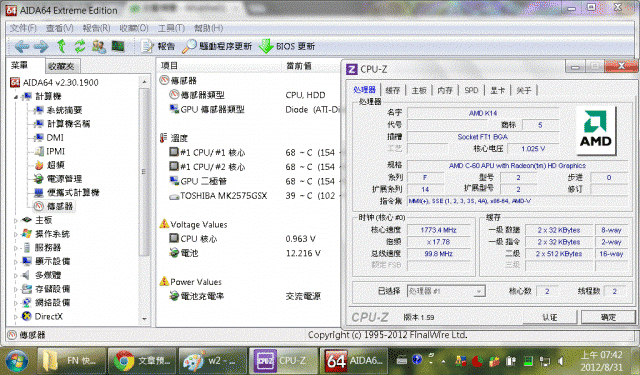Select 便攜式計算機 tree item
Viewport: 640px width, 375px height.
pos(67,193)
